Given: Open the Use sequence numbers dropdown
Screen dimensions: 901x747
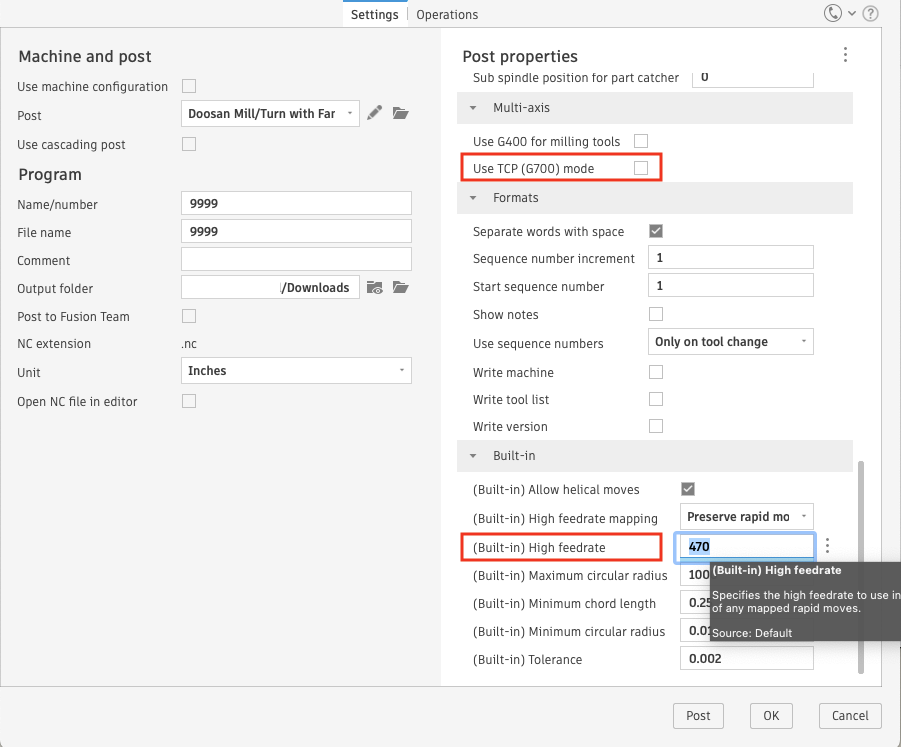Looking at the screenshot, I should [x=731, y=342].
